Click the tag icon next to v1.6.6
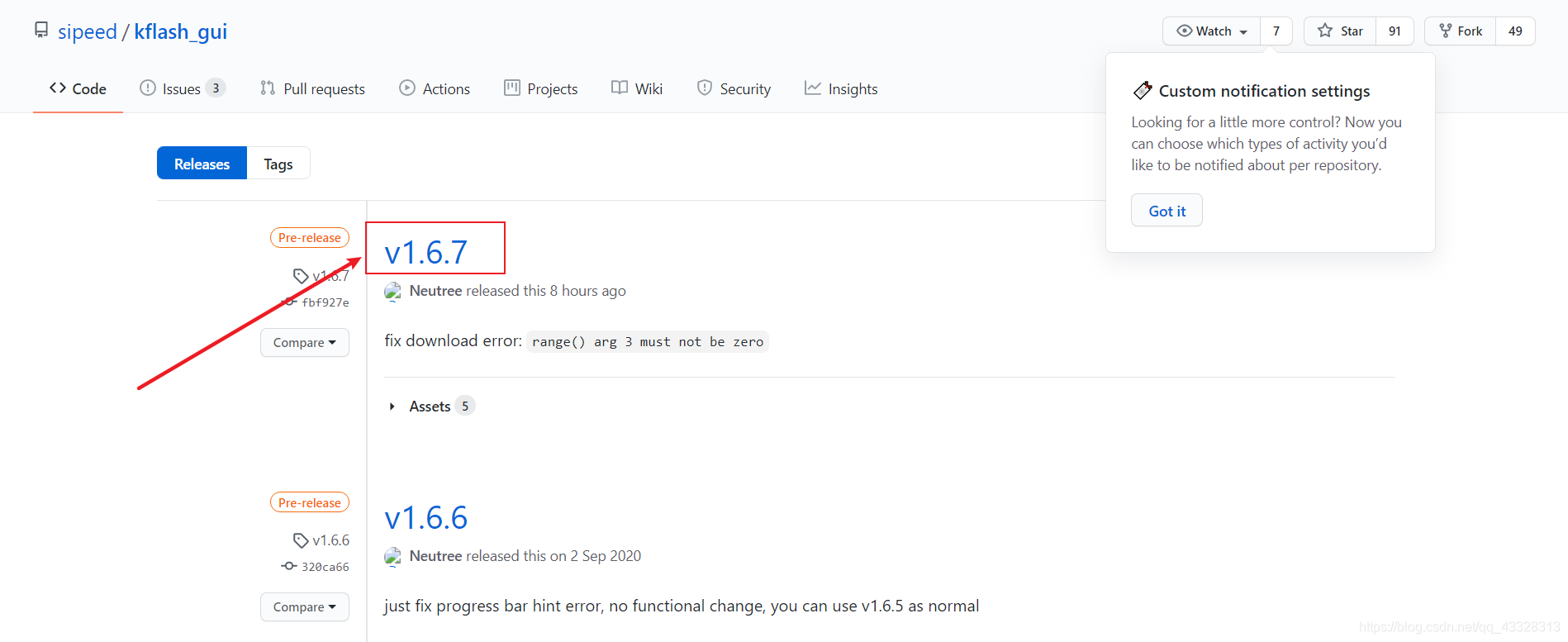 tap(301, 540)
